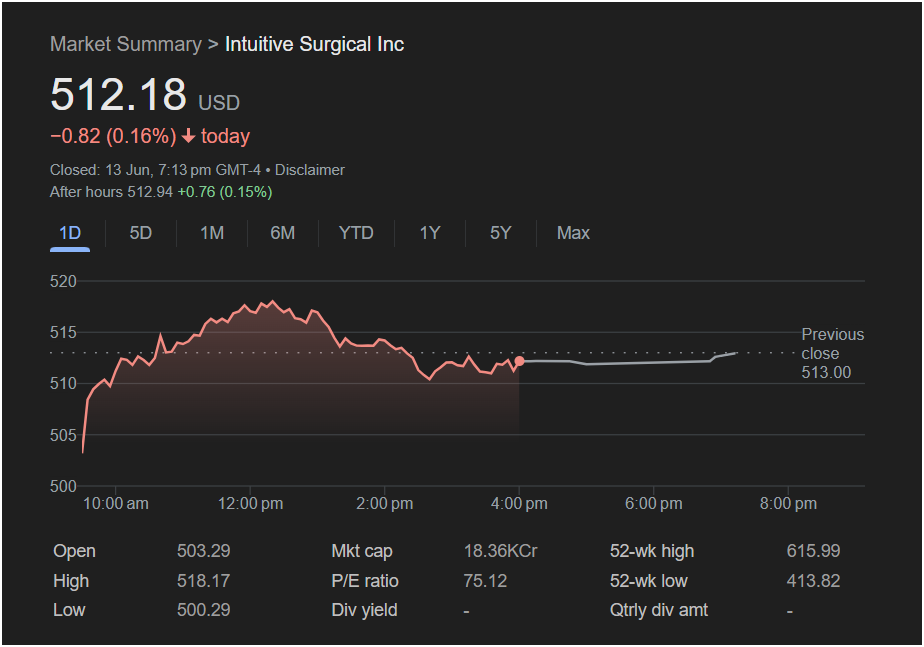Click the Open value 503.29
Screen dimensions: 924x647
(x=204, y=552)
